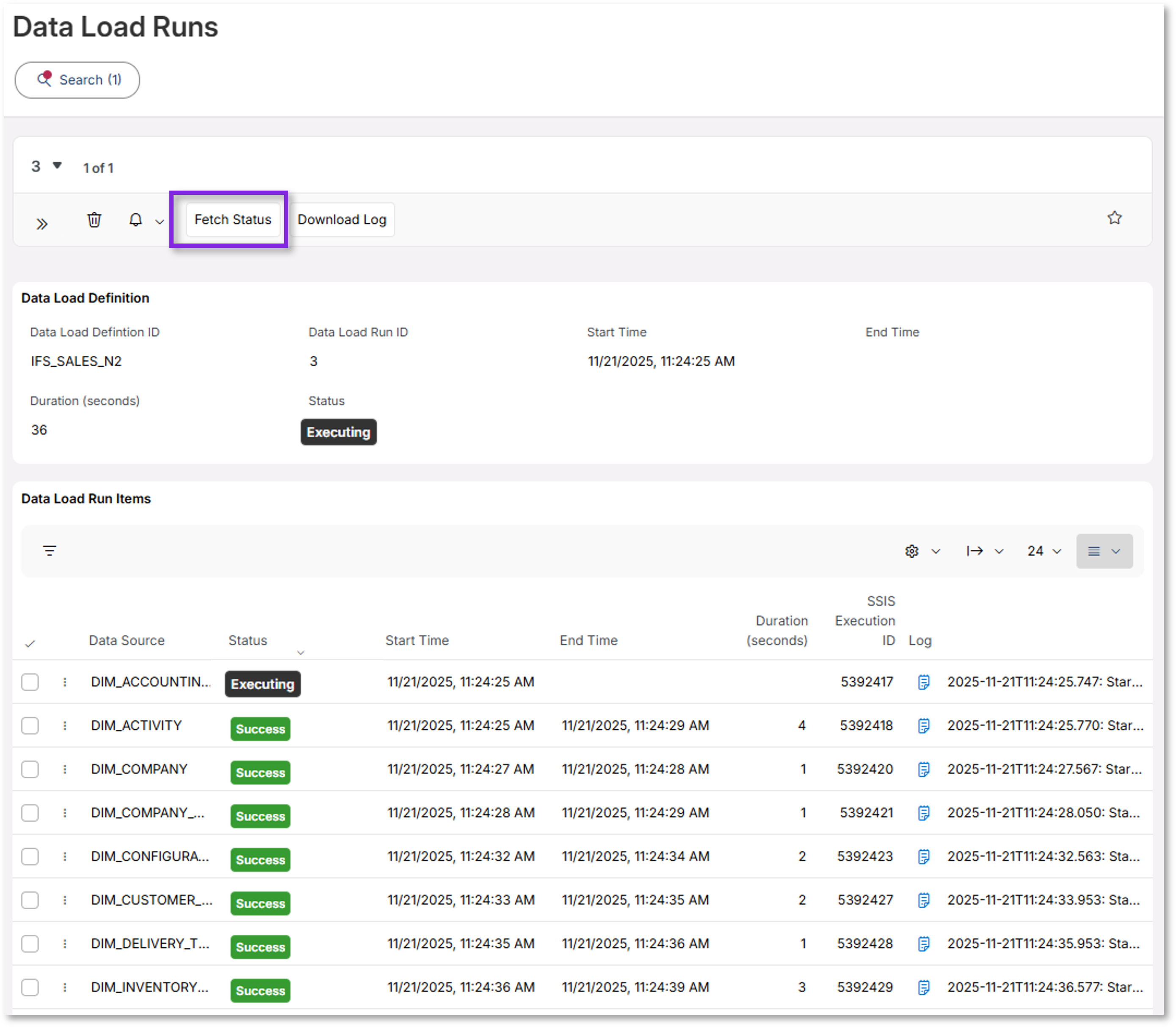Click the list view layout icon
This screenshot has height=1027, width=1176.
tap(1093, 551)
